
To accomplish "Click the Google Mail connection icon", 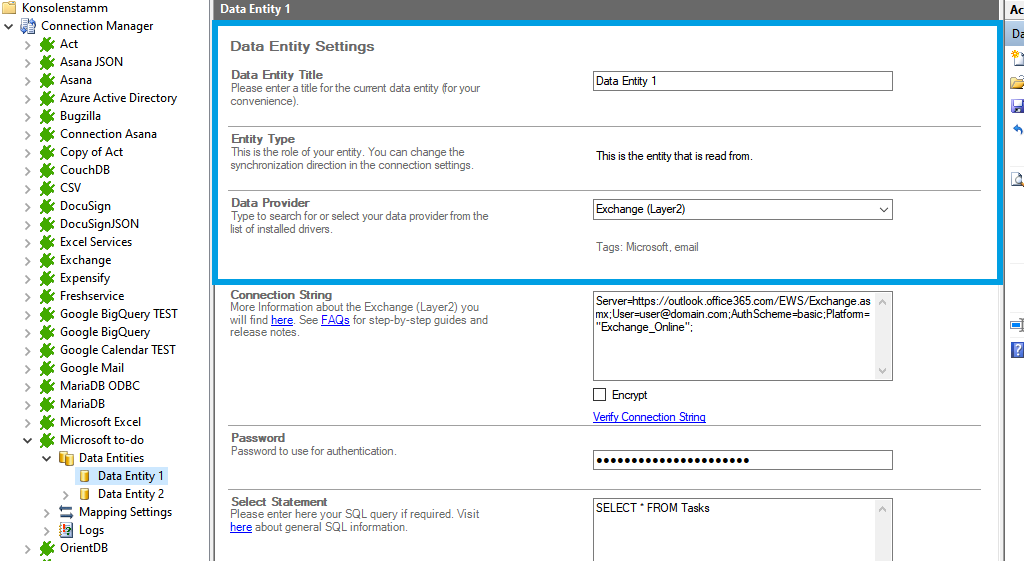I will [47, 368].
